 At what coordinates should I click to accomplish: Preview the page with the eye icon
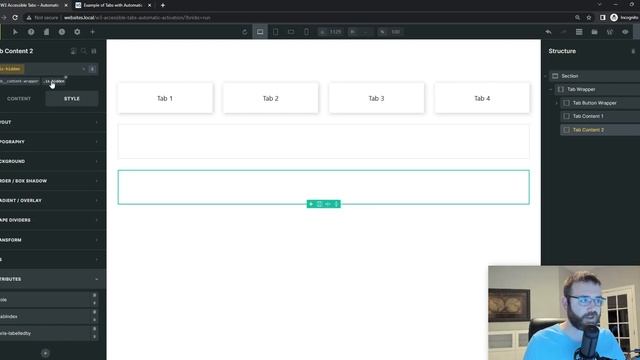pos(625,32)
